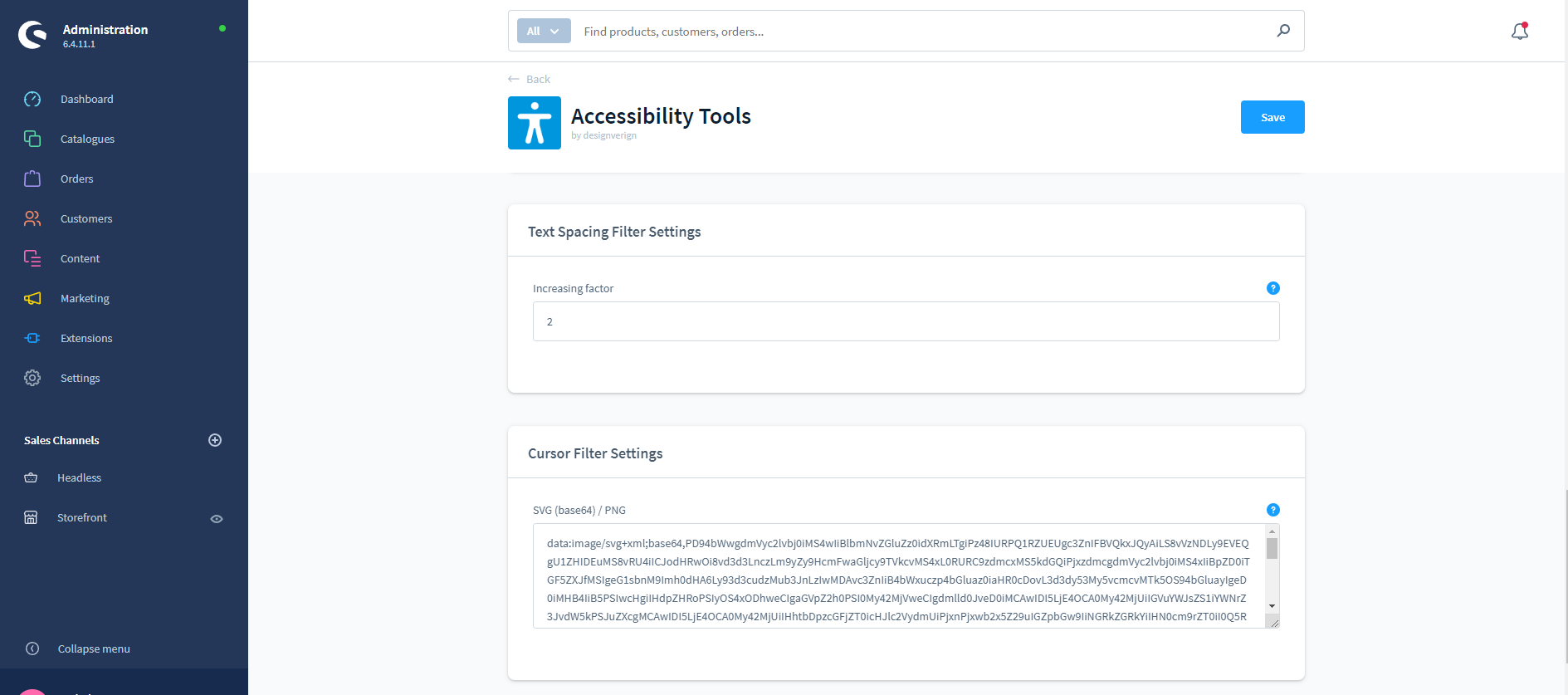Select the Dashboard menu item
Viewport: 1568px width, 695px height.
pyautogui.click(x=87, y=99)
